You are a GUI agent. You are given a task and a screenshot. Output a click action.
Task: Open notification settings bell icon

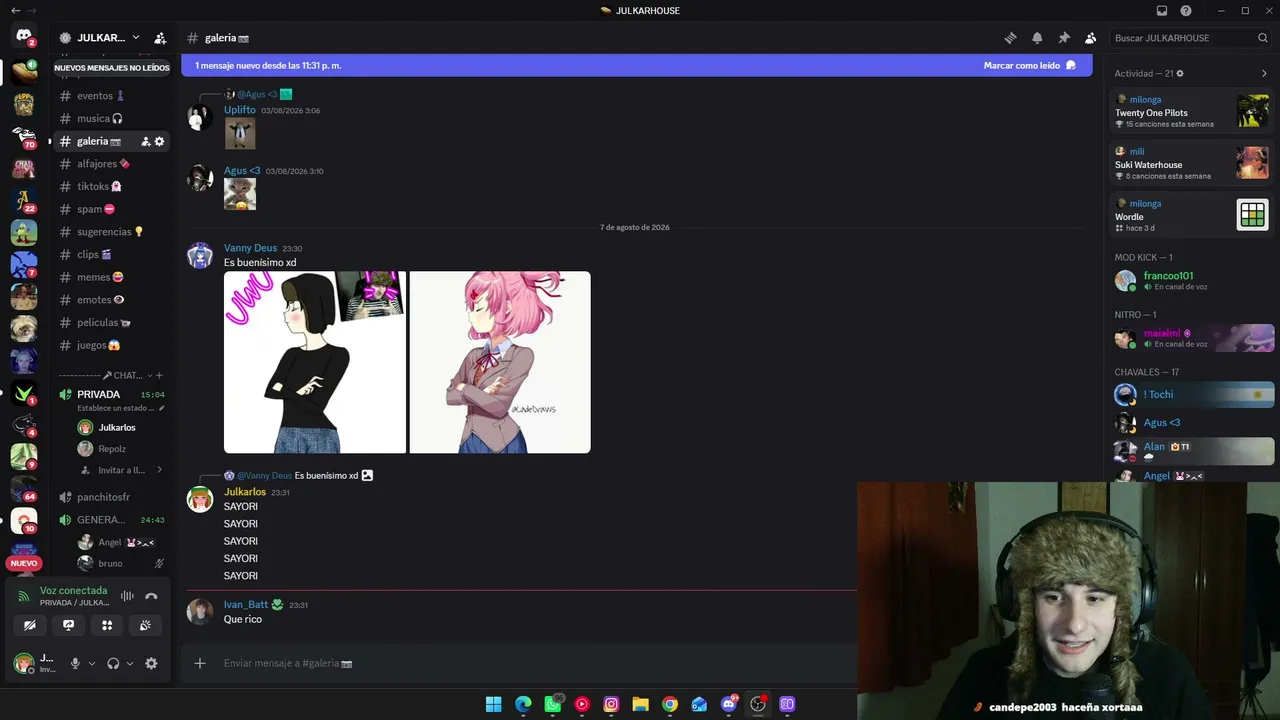(1037, 38)
